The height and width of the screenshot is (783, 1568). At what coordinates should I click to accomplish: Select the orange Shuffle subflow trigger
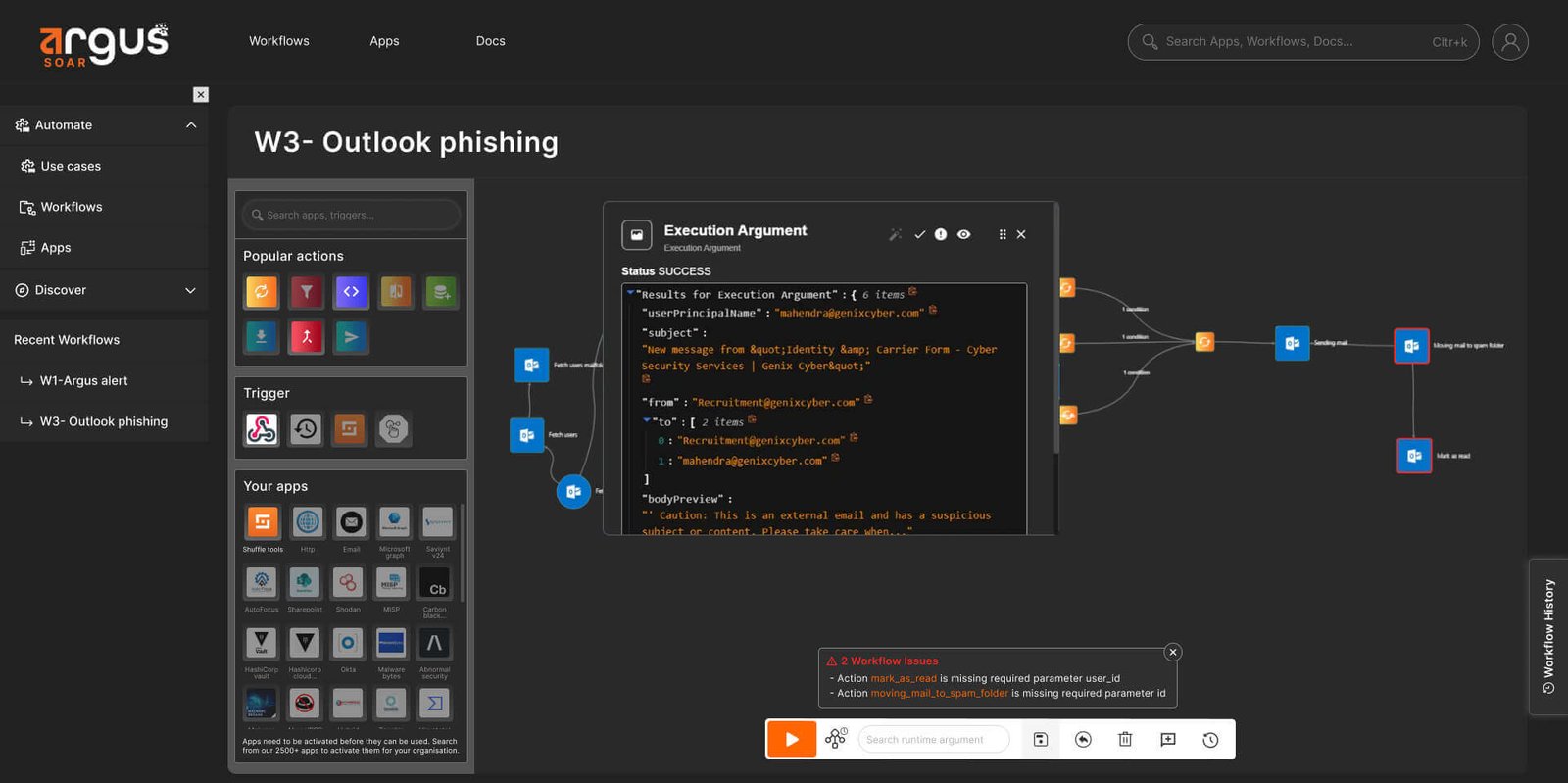click(350, 428)
